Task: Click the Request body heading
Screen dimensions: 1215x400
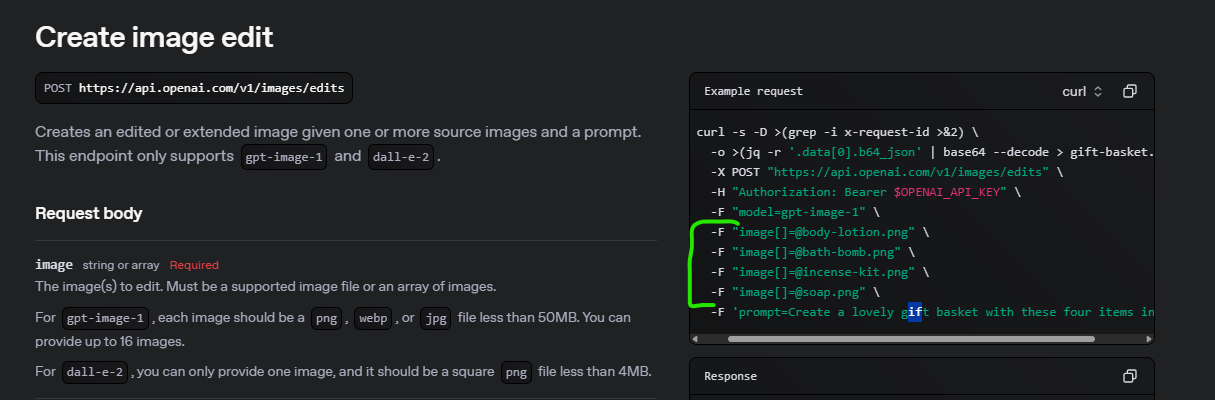Action: [x=88, y=213]
